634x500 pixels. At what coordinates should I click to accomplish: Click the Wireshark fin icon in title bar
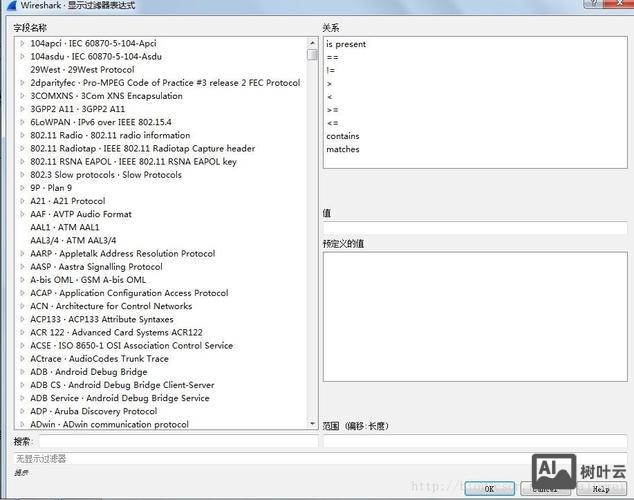(10, 6)
